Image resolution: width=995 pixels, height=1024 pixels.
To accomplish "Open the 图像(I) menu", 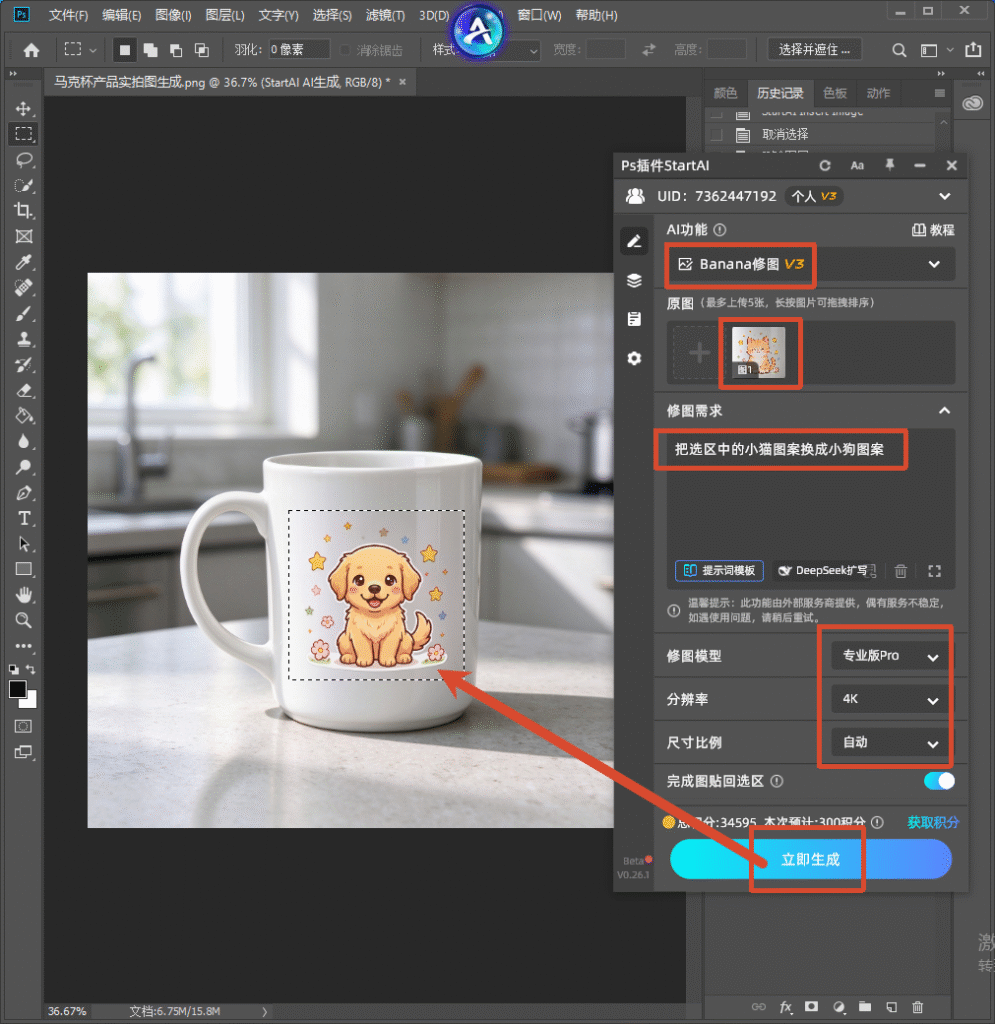I will [x=173, y=15].
